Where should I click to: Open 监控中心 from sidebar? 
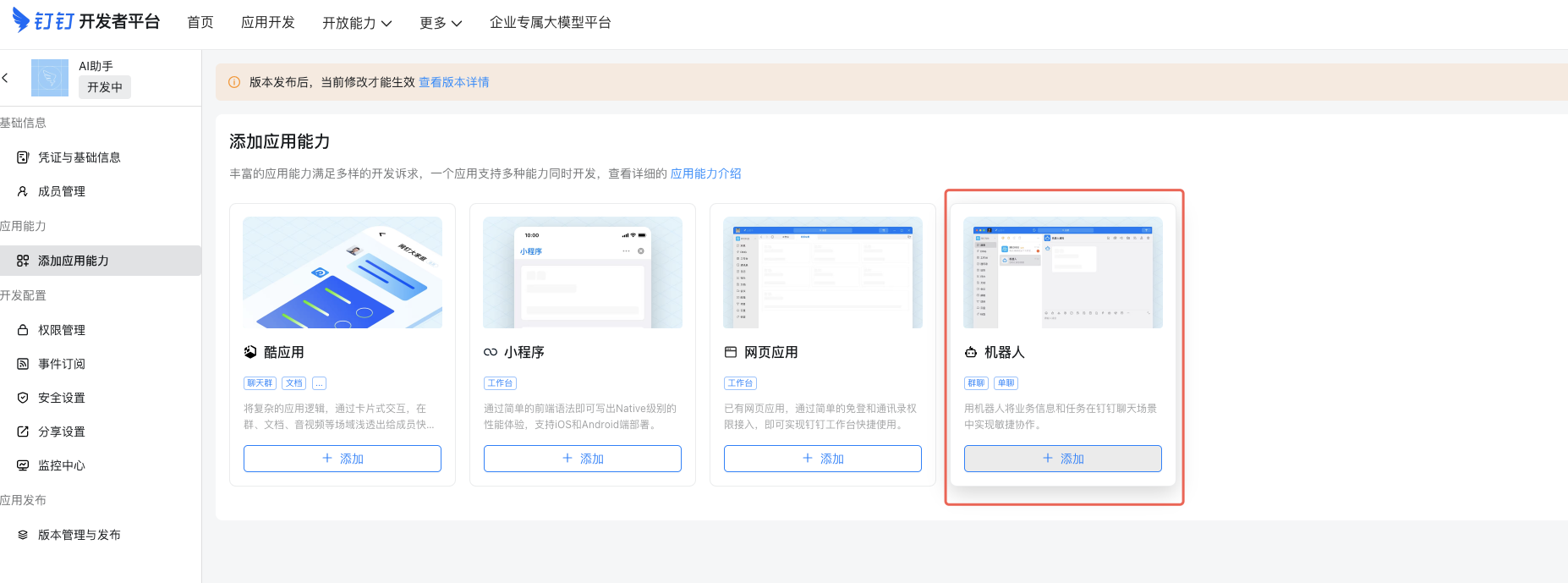click(61, 465)
